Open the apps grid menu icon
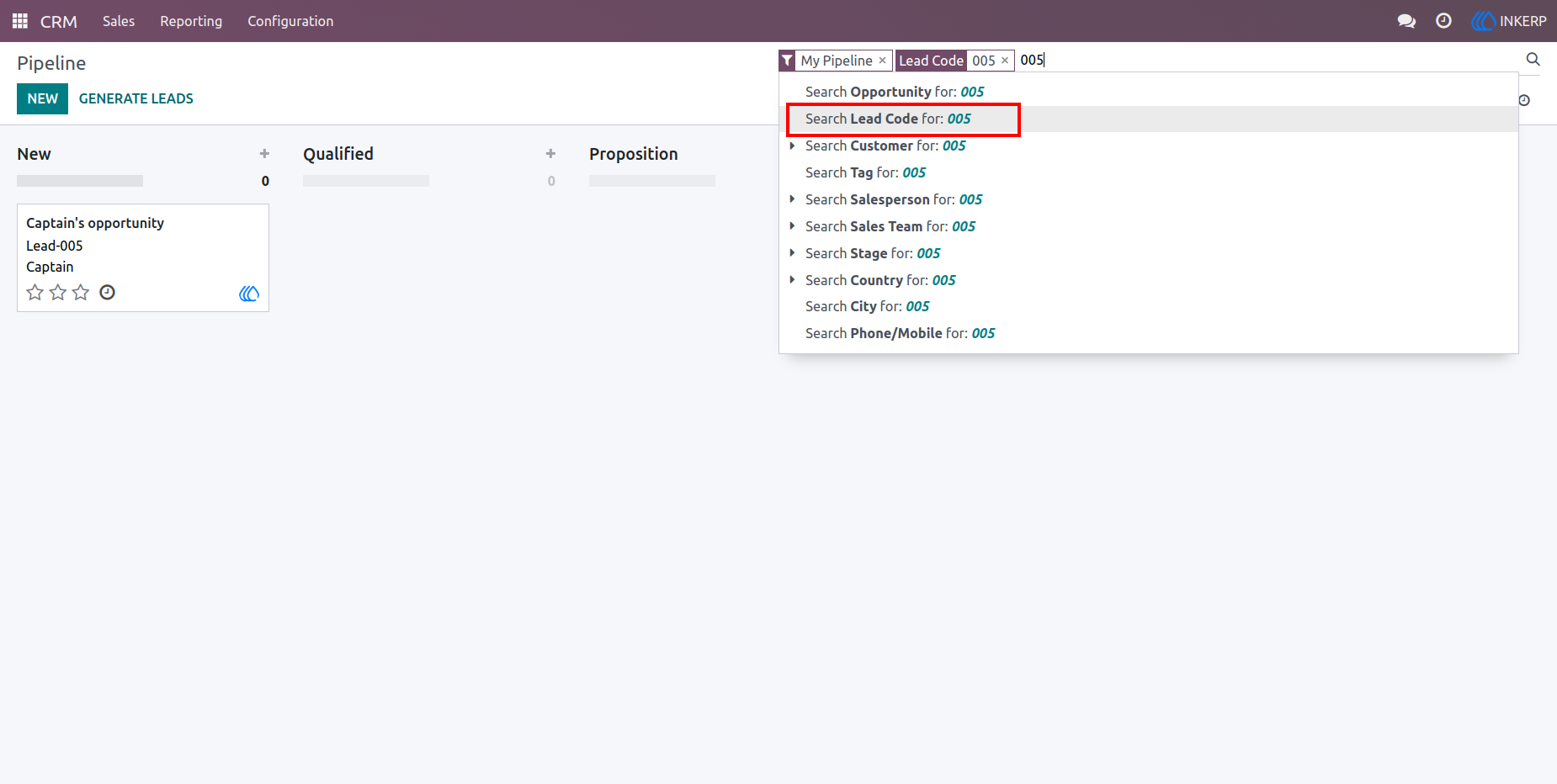 click(20, 21)
